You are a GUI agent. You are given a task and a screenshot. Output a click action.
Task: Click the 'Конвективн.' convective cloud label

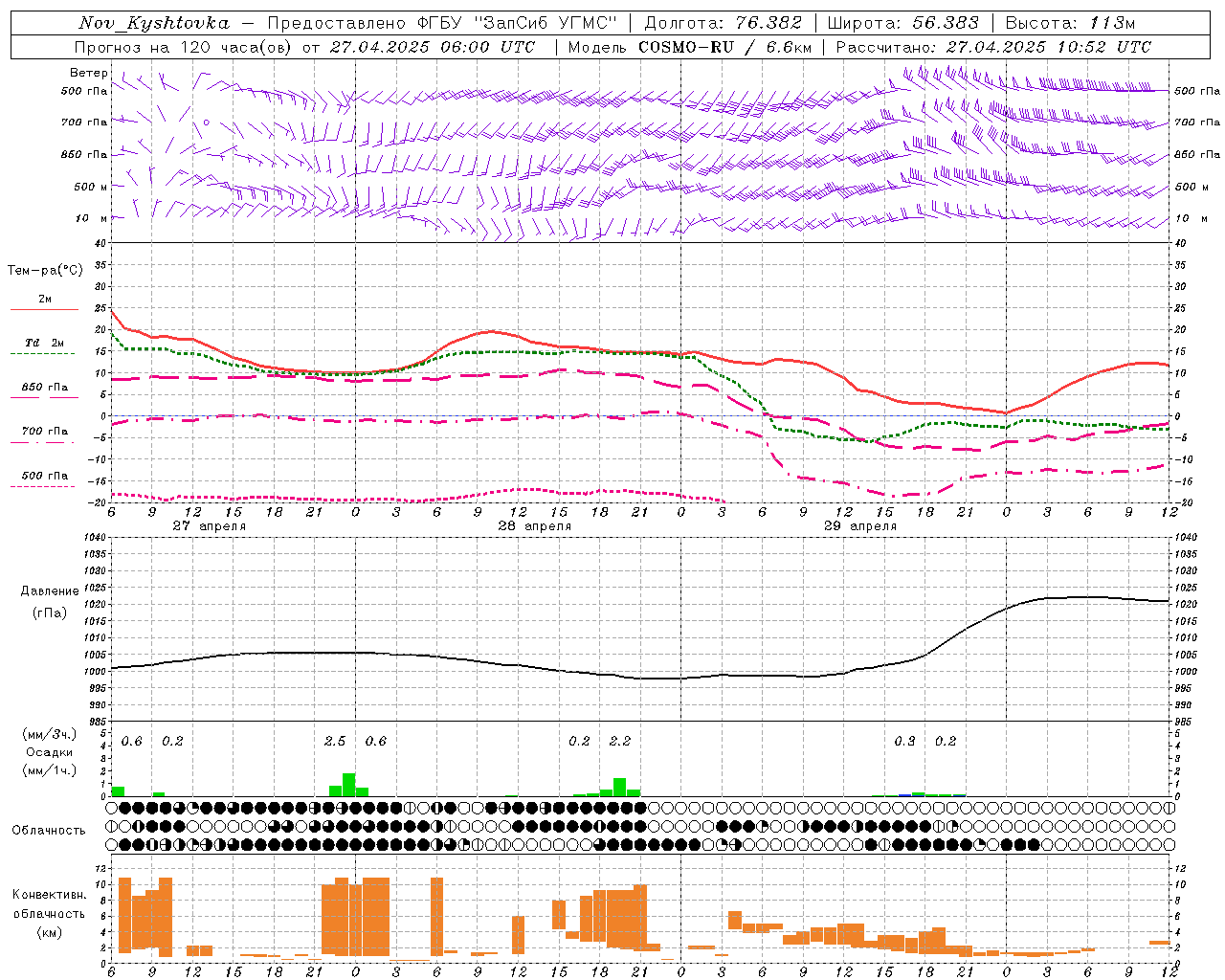[50, 895]
